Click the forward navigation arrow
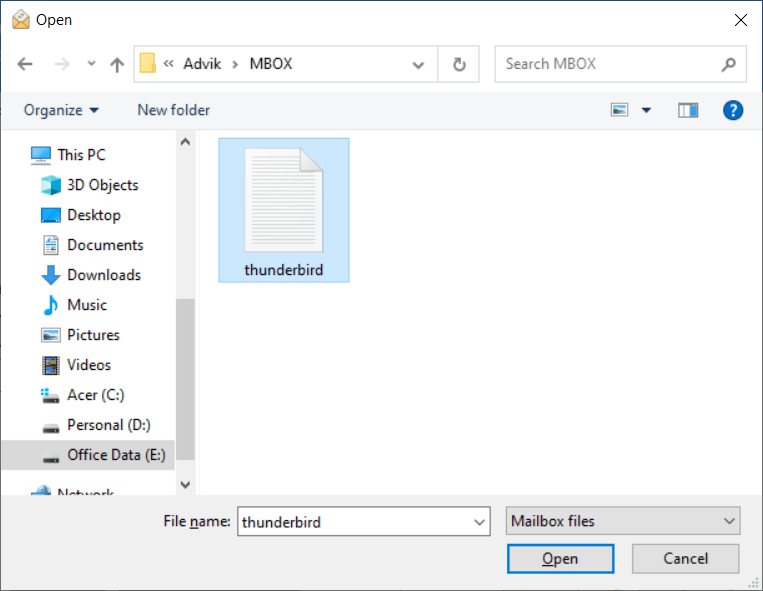Viewport: 763px width, 591px height. pyautogui.click(x=62, y=64)
